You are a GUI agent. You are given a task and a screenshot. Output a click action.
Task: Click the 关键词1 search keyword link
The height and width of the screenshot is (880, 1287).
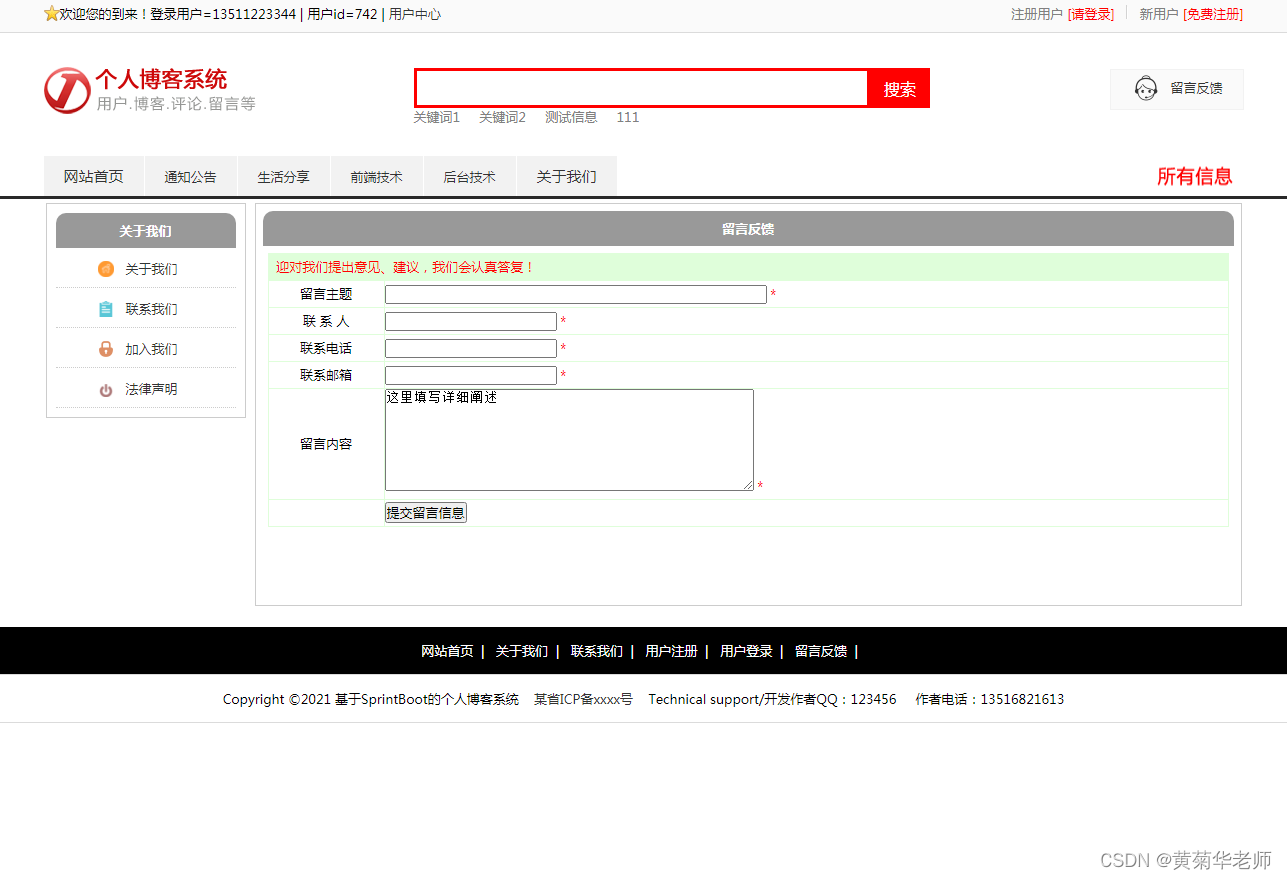437,117
